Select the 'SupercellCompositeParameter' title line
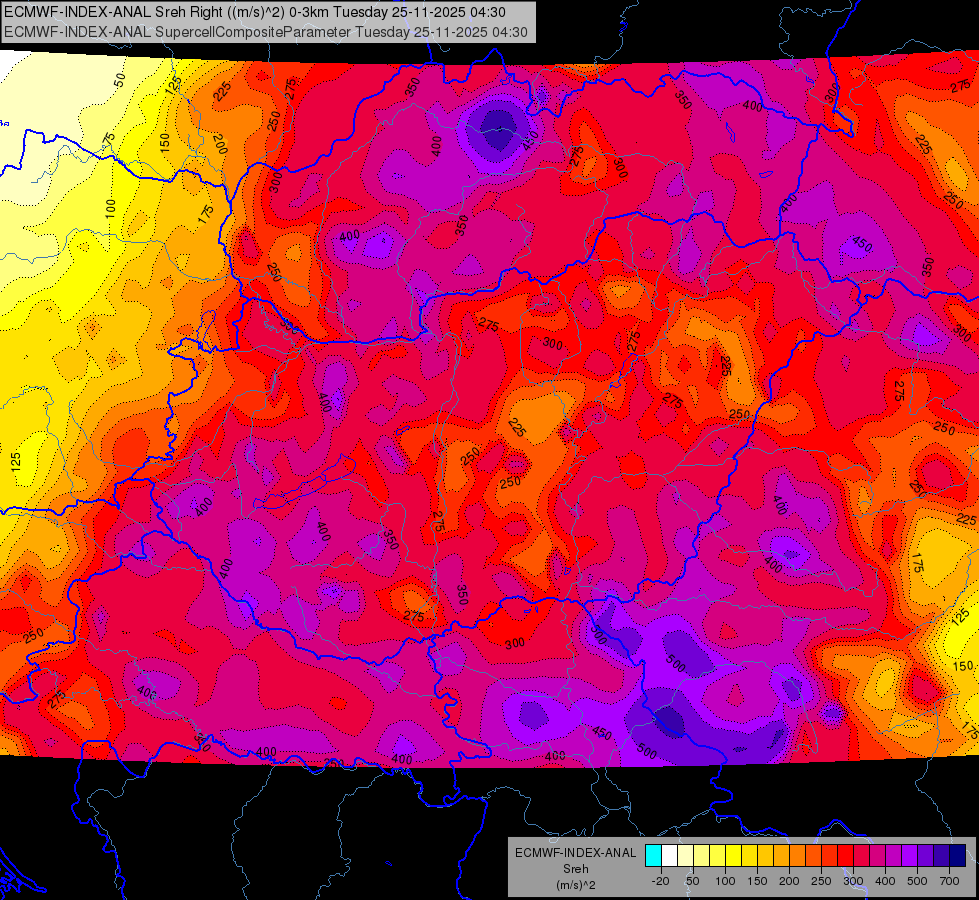Viewport: 979px width, 900px height. click(266, 32)
